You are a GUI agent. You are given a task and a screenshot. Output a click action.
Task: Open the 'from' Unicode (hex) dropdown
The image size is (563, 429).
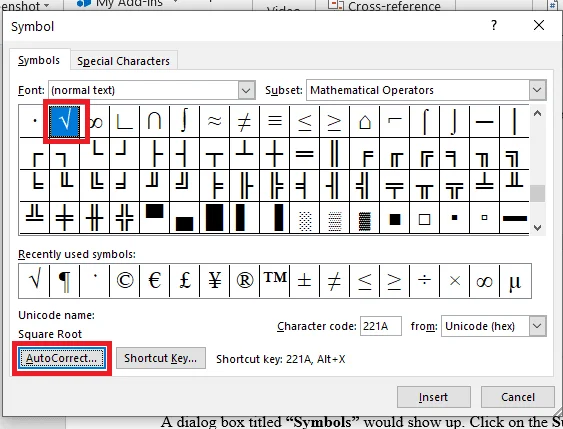[x=537, y=326]
